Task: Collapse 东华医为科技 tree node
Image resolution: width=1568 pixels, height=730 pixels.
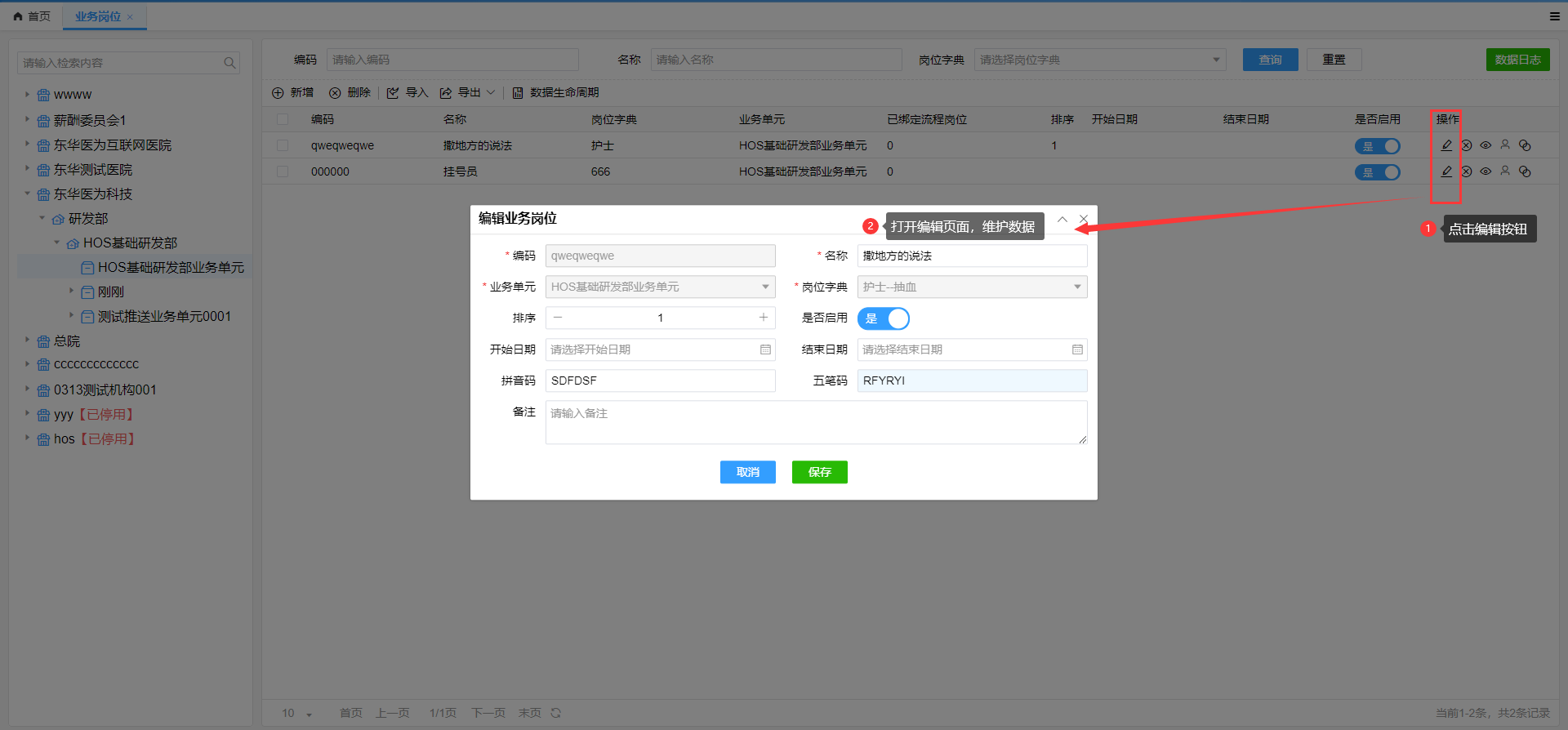Action: click(27, 194)
